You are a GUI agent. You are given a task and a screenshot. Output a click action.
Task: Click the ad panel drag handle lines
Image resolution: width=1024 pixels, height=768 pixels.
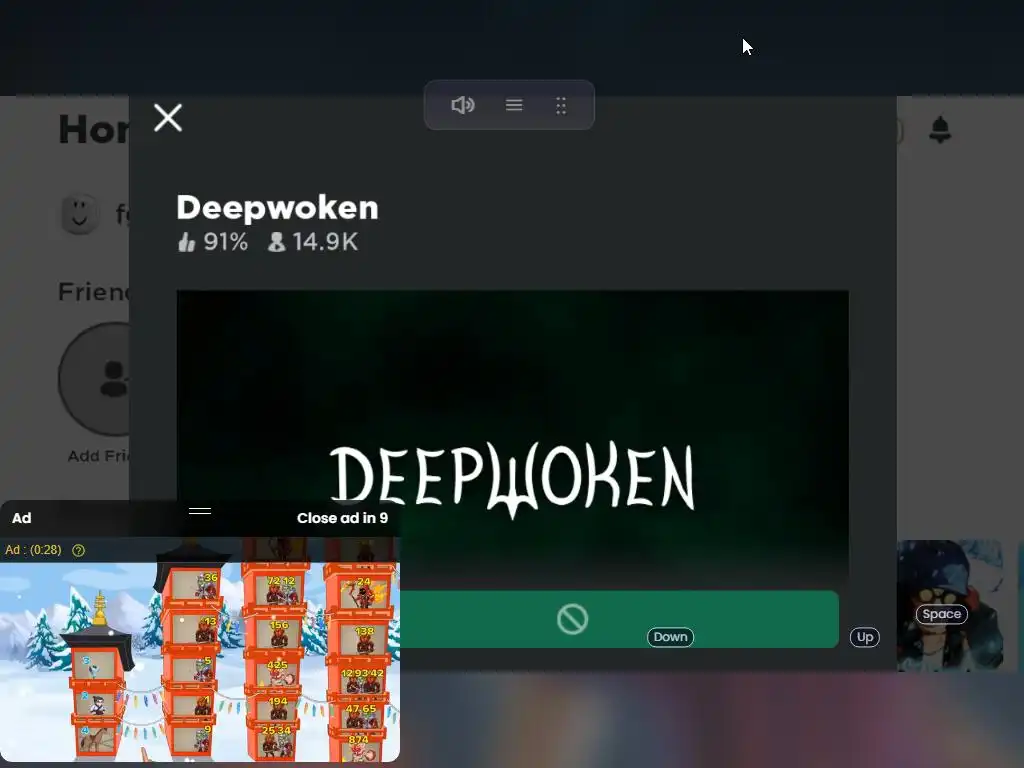coord(200,511)
